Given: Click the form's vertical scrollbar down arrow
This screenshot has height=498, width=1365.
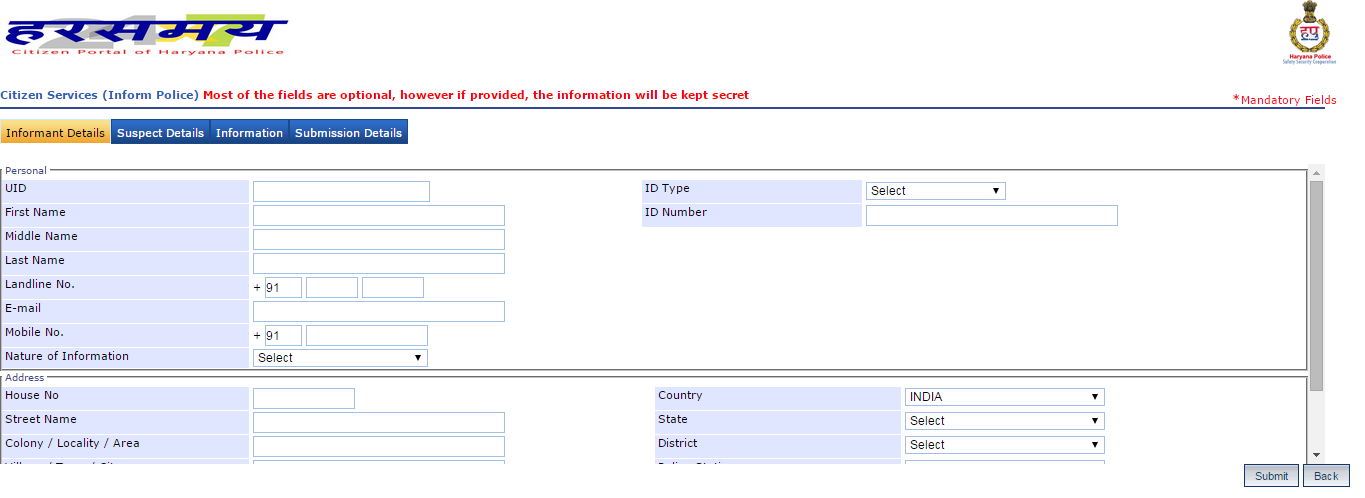Looking at the screenshot, I should coord(1317,455).
